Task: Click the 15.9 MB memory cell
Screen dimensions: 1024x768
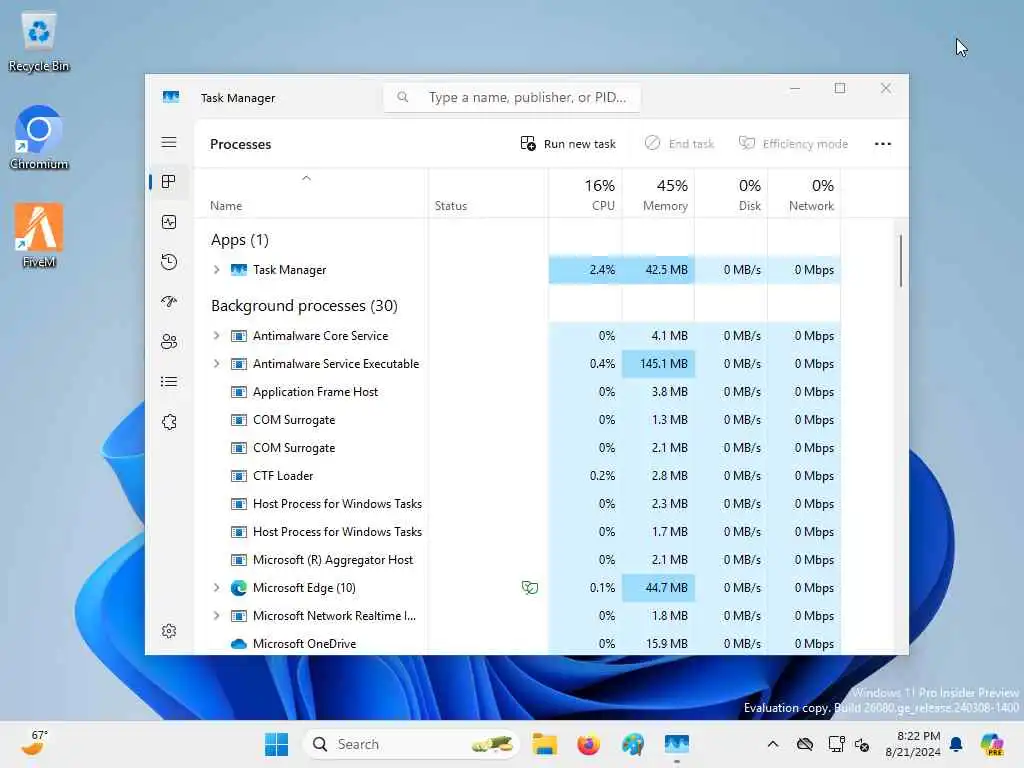Action: click(658, 644)
